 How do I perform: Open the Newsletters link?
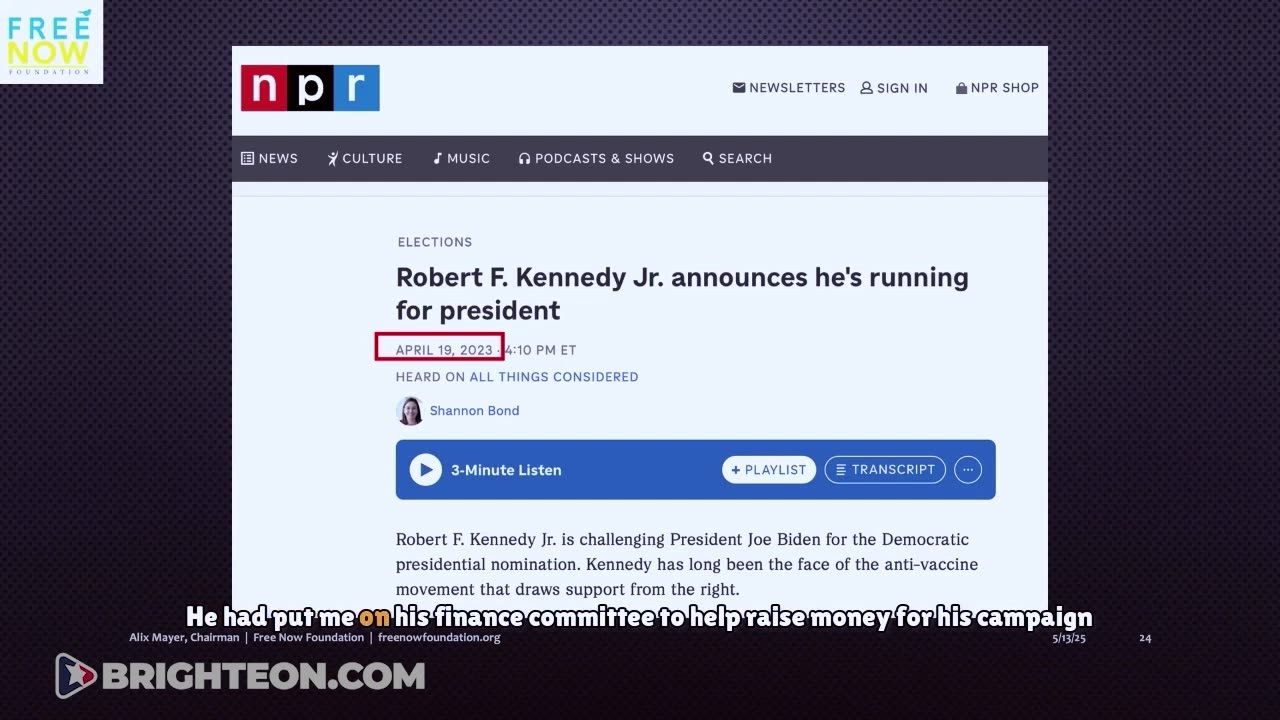789,88
